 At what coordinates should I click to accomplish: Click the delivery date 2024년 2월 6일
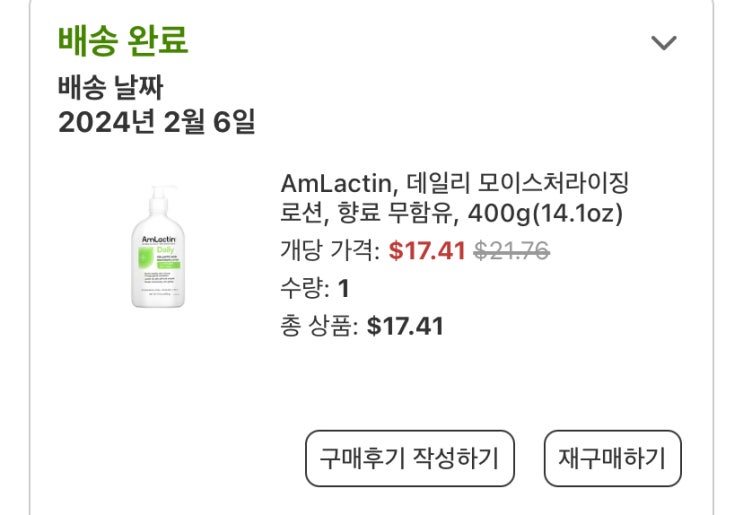(x=157, y=122)
